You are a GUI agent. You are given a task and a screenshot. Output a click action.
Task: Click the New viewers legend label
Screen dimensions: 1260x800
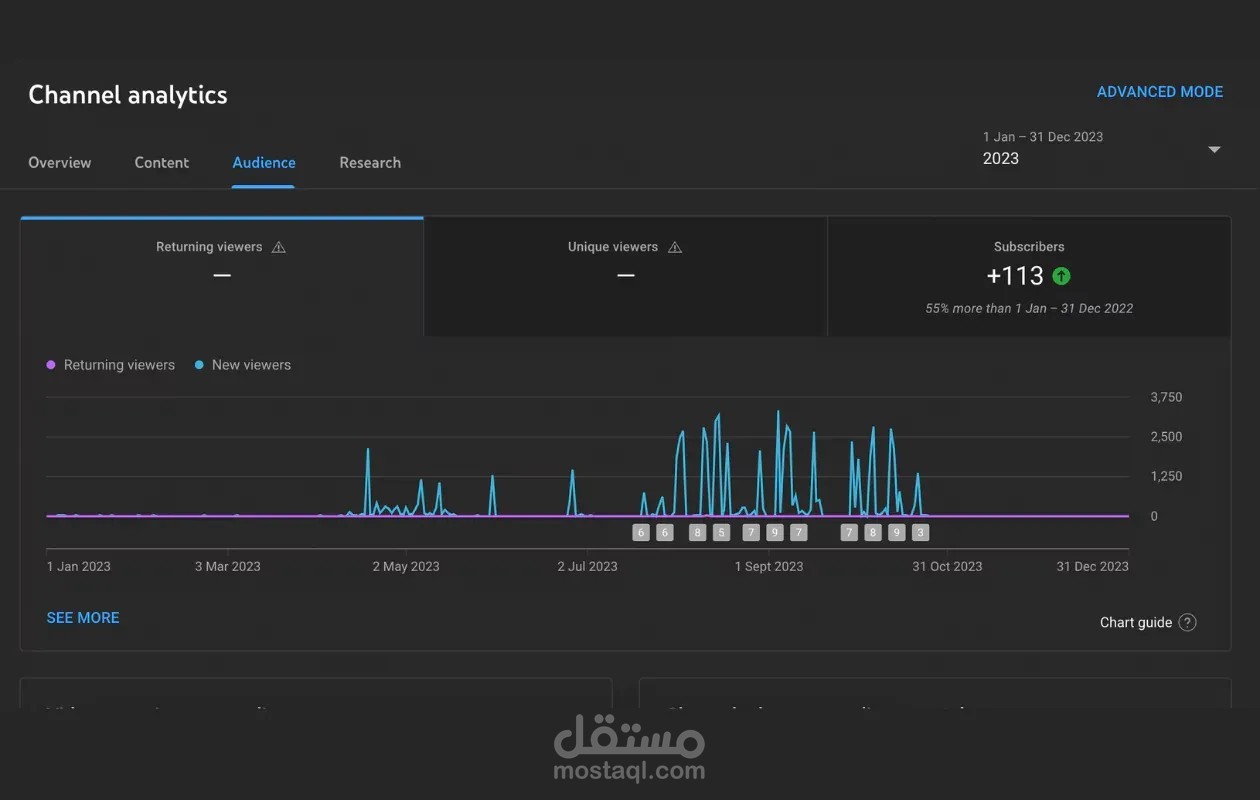click(x=251, y=365)
